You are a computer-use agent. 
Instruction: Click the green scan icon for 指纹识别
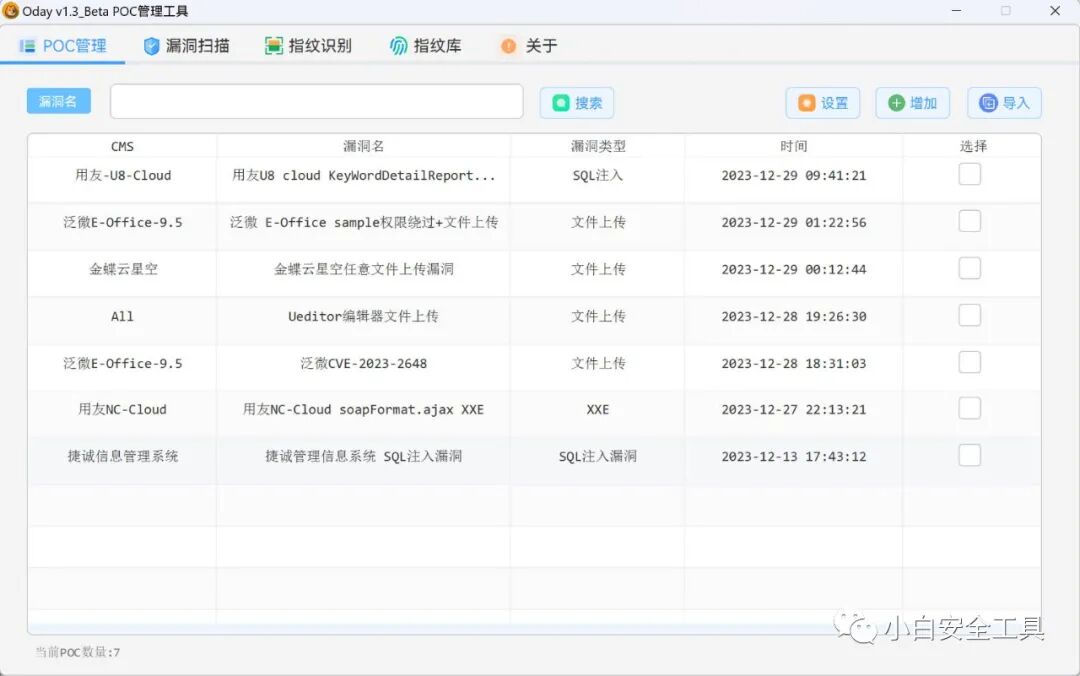tap(273, 46)
